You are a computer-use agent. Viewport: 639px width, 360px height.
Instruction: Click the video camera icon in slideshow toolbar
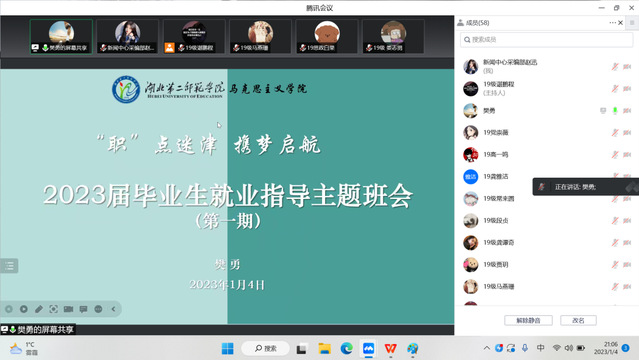click(x=68, y=309)
